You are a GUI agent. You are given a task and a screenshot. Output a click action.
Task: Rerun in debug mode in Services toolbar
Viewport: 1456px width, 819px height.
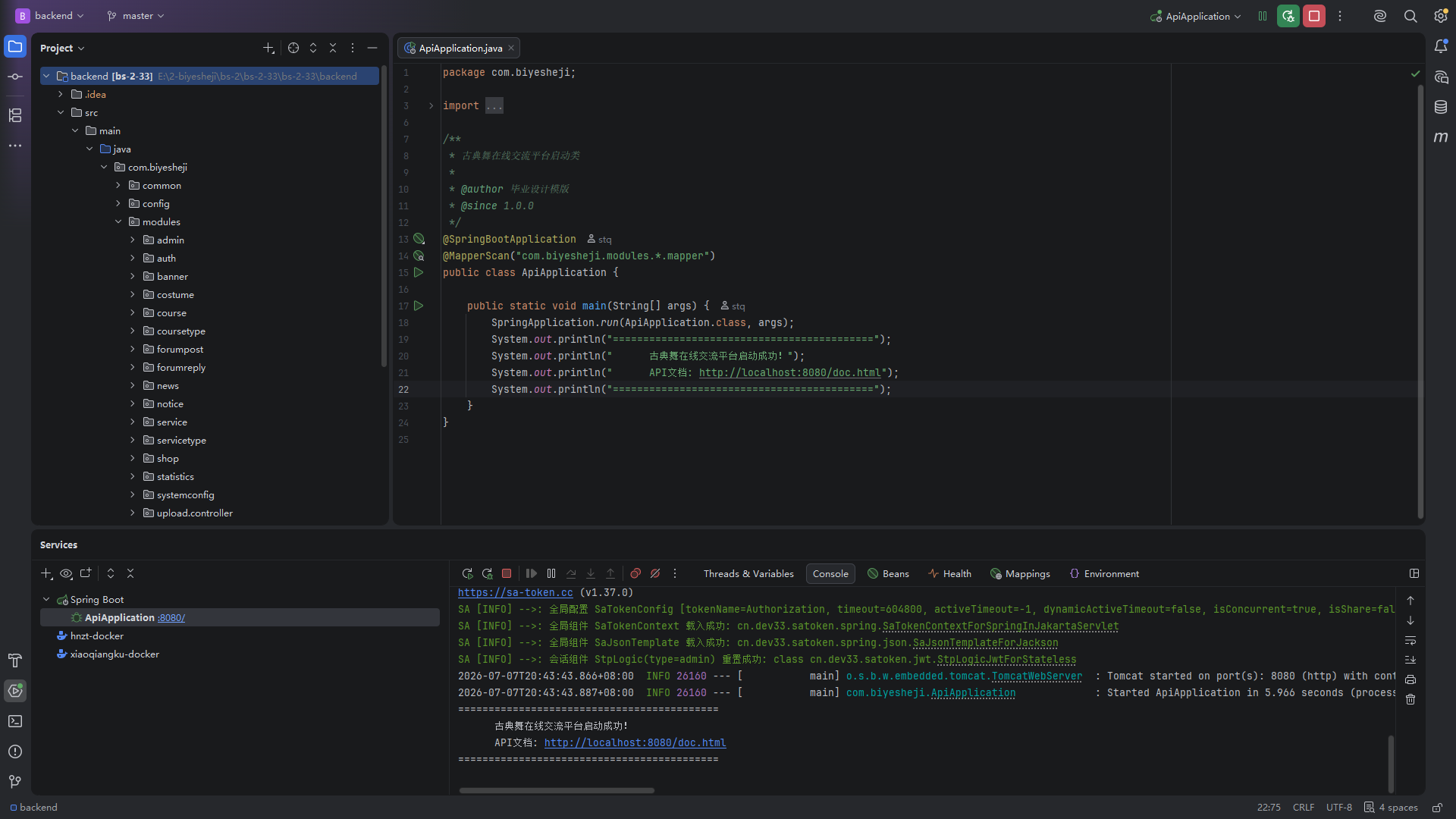pos(487,574)
